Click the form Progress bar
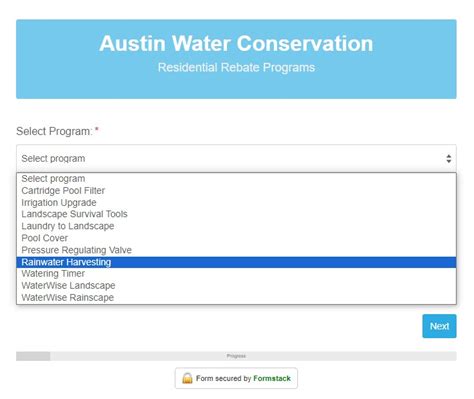This screenshot has height=399, width=474. (x=236, y=356)
